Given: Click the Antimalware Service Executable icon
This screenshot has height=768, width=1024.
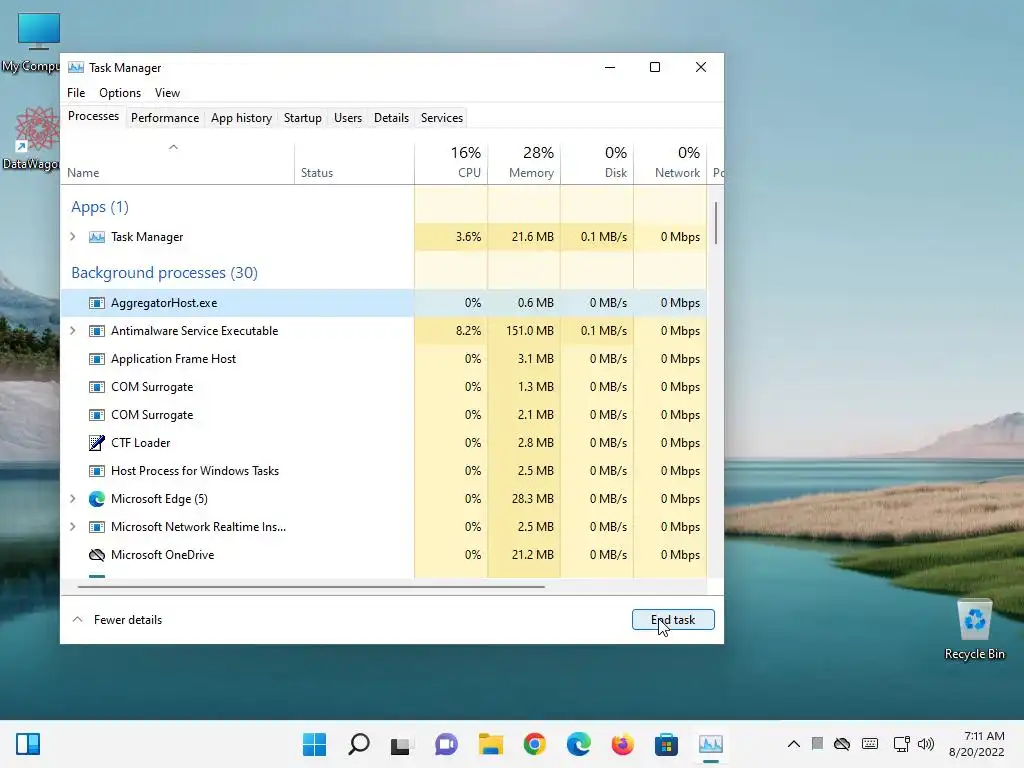Looking at the screenshot, I should 97,331.
